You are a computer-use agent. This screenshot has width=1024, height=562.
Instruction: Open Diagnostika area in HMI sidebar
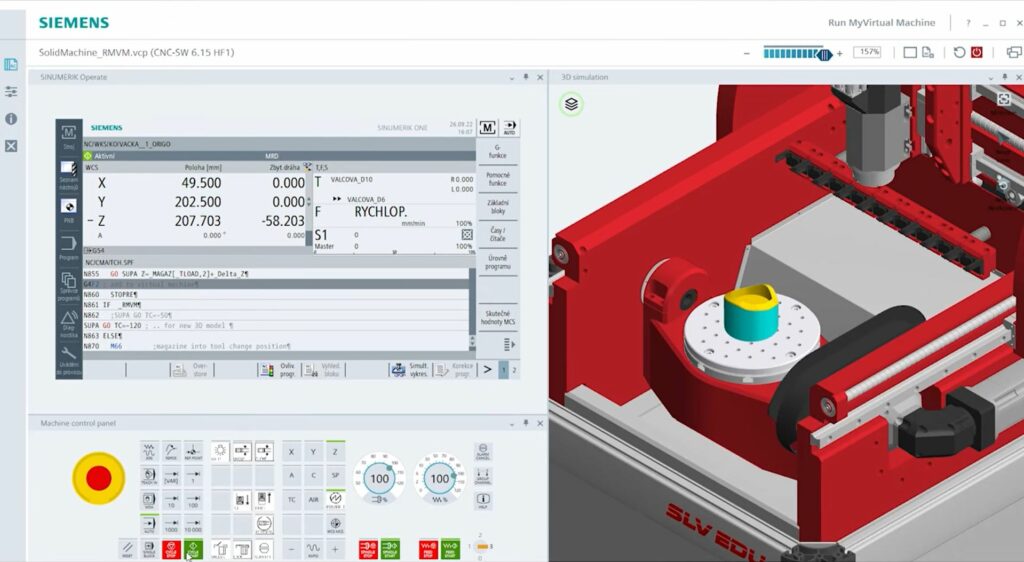pos(69,324)
